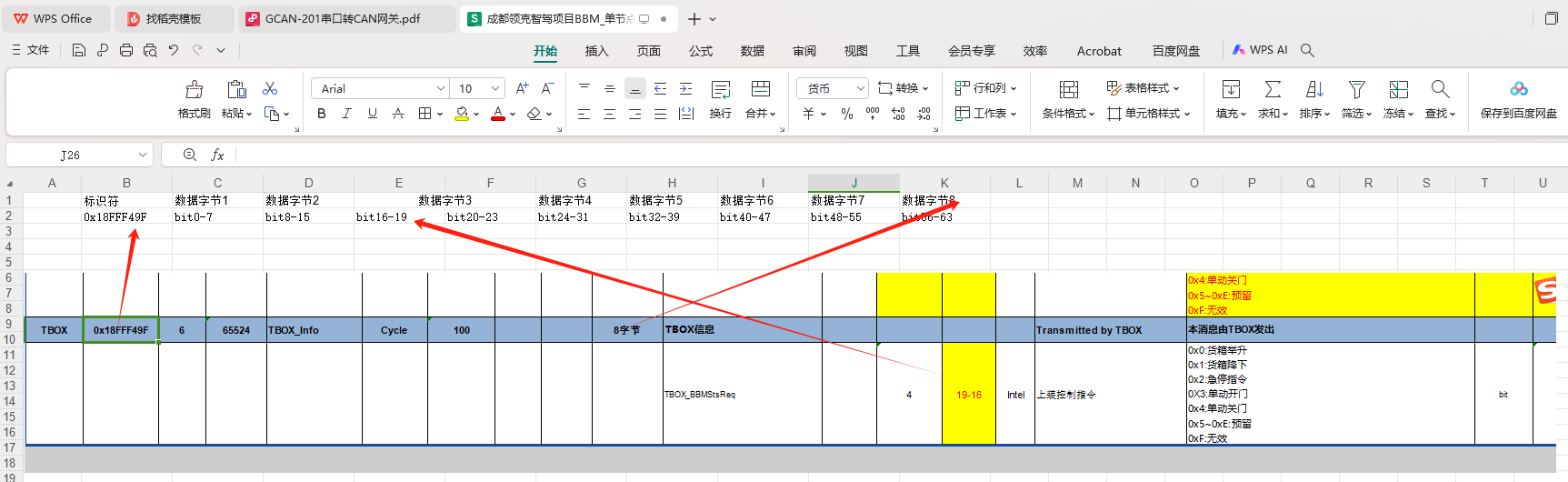Open the Conditional Formatting (条件格式) dropdown
Viewport: 1568px width, 482px height.
[x=1068, y=114]
